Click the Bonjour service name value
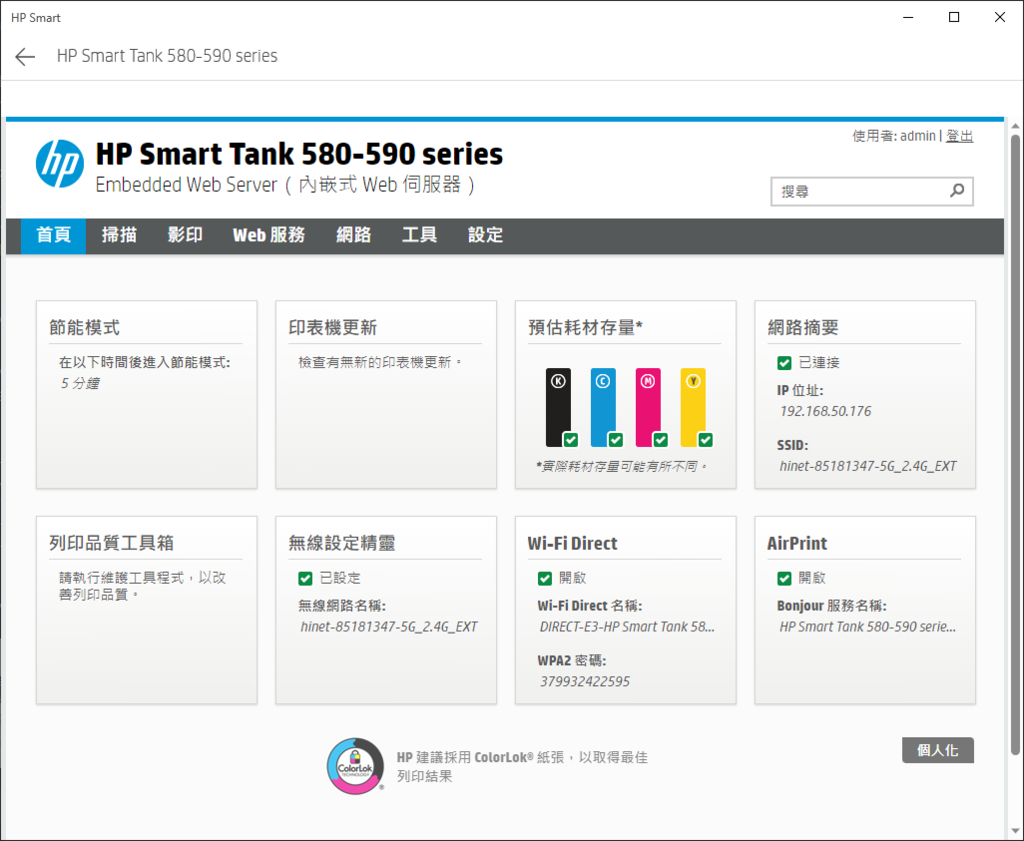The width and height of the screenshot is (1024, 841). (867, 627)
